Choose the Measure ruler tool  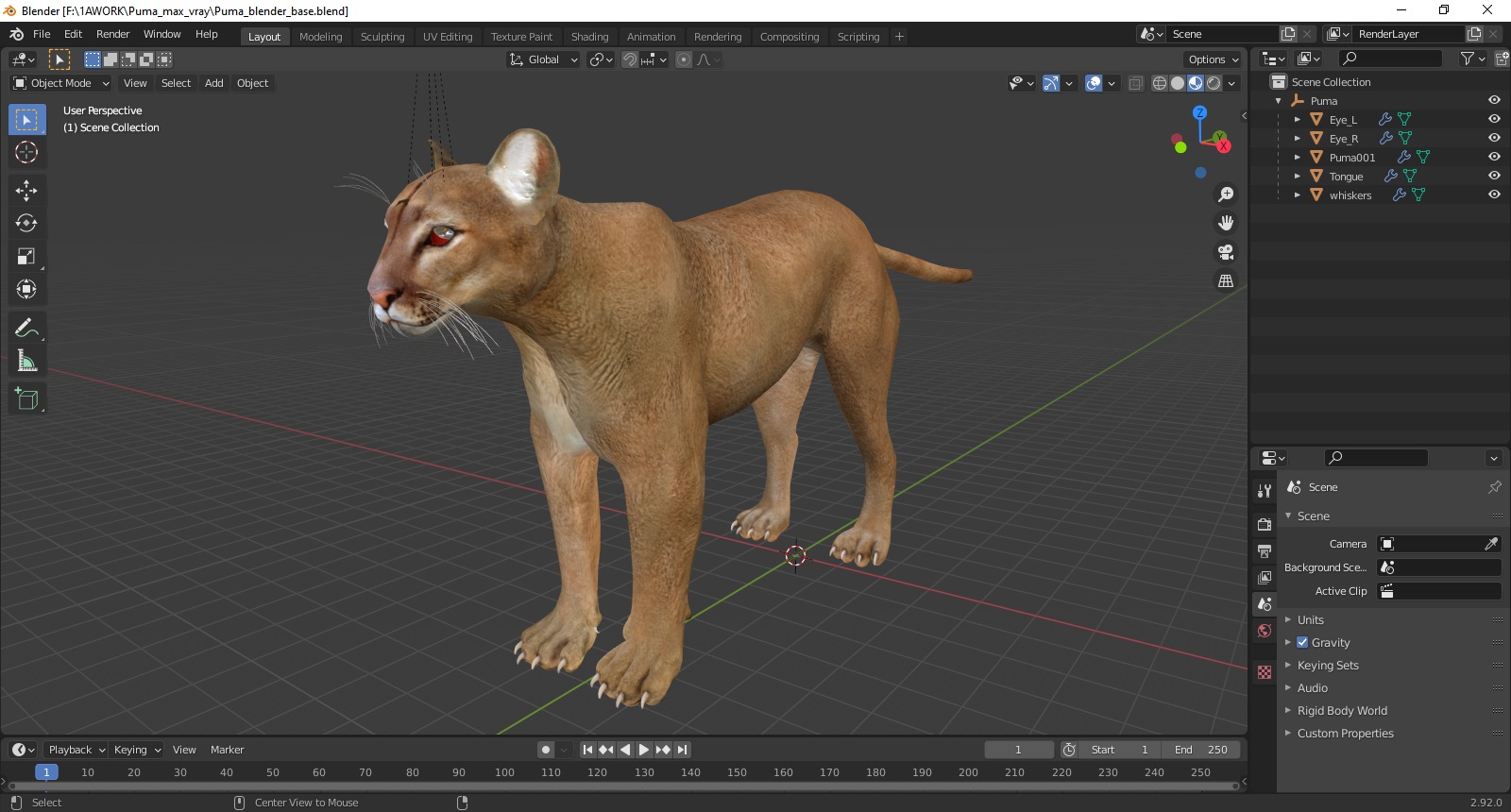[x=26, y=361]
